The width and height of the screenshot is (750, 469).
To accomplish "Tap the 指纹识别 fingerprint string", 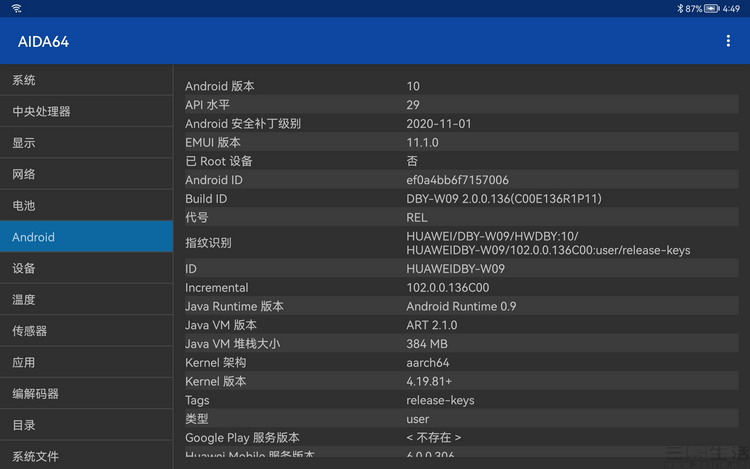I will point(548,243).
